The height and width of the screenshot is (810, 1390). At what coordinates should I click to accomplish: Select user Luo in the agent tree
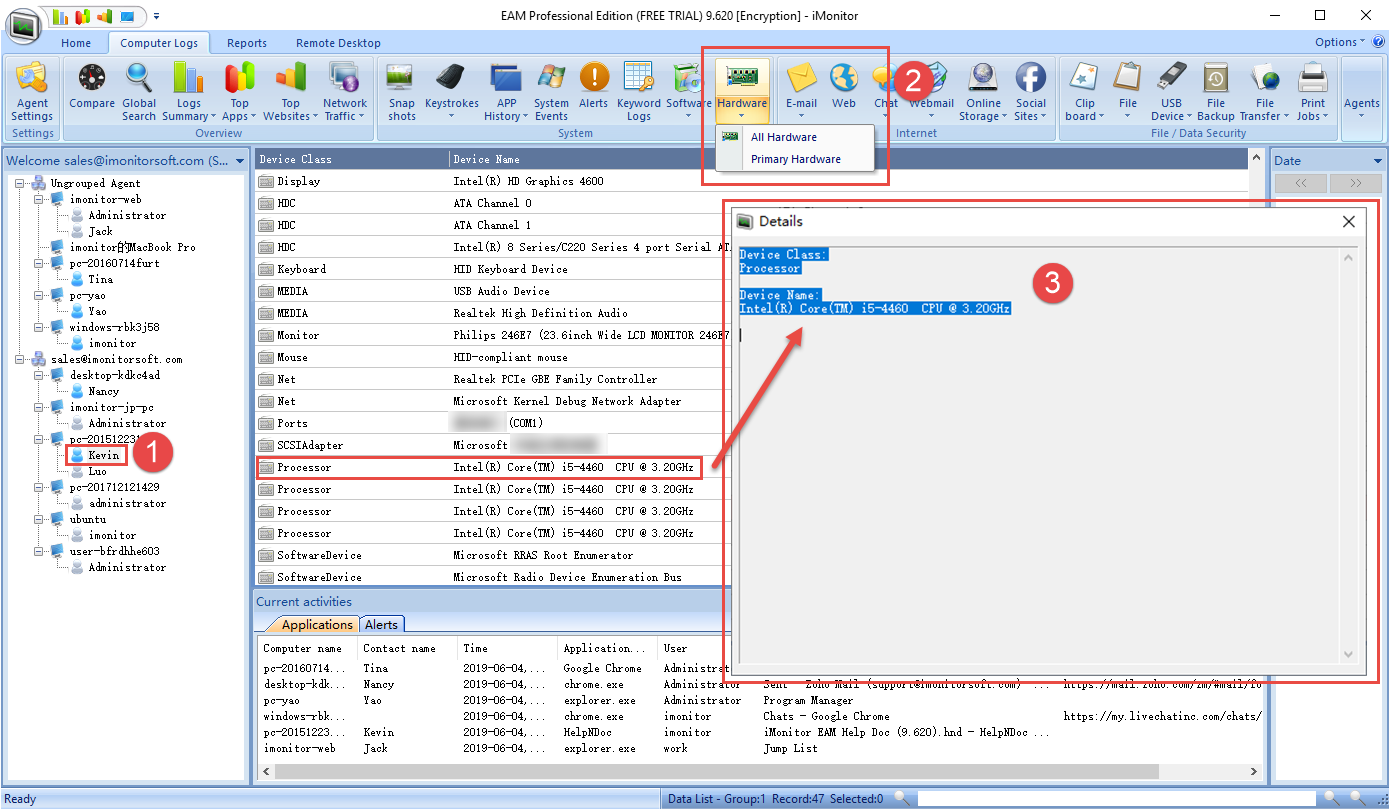97,471
